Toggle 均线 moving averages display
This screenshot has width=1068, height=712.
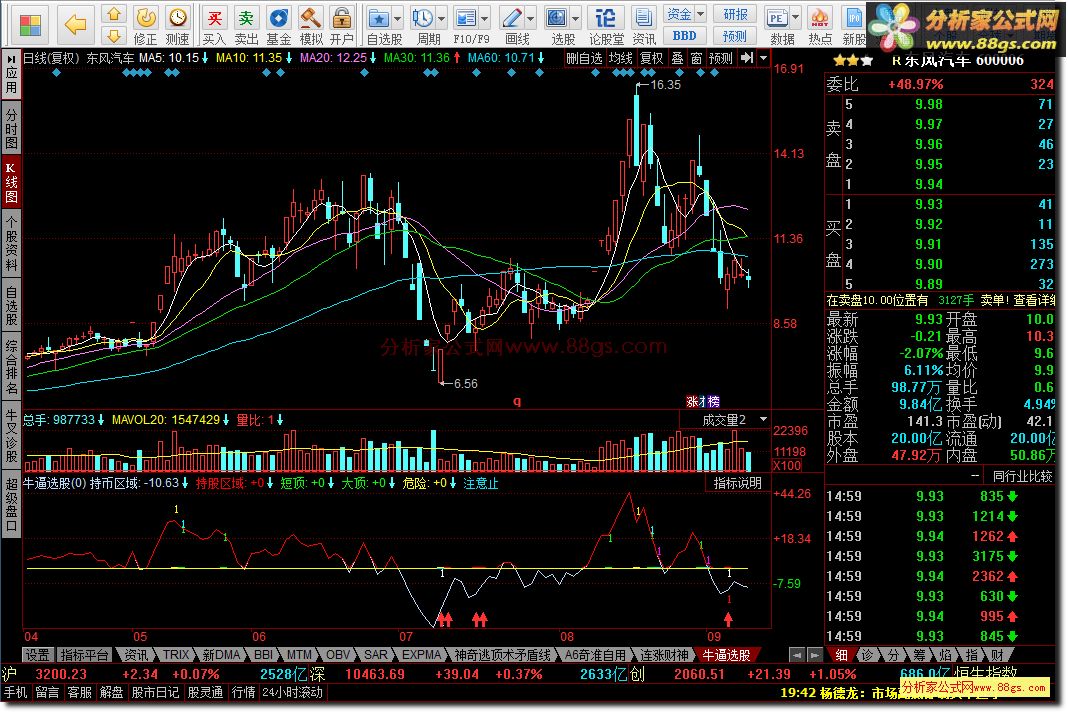(x=621, y=58)
